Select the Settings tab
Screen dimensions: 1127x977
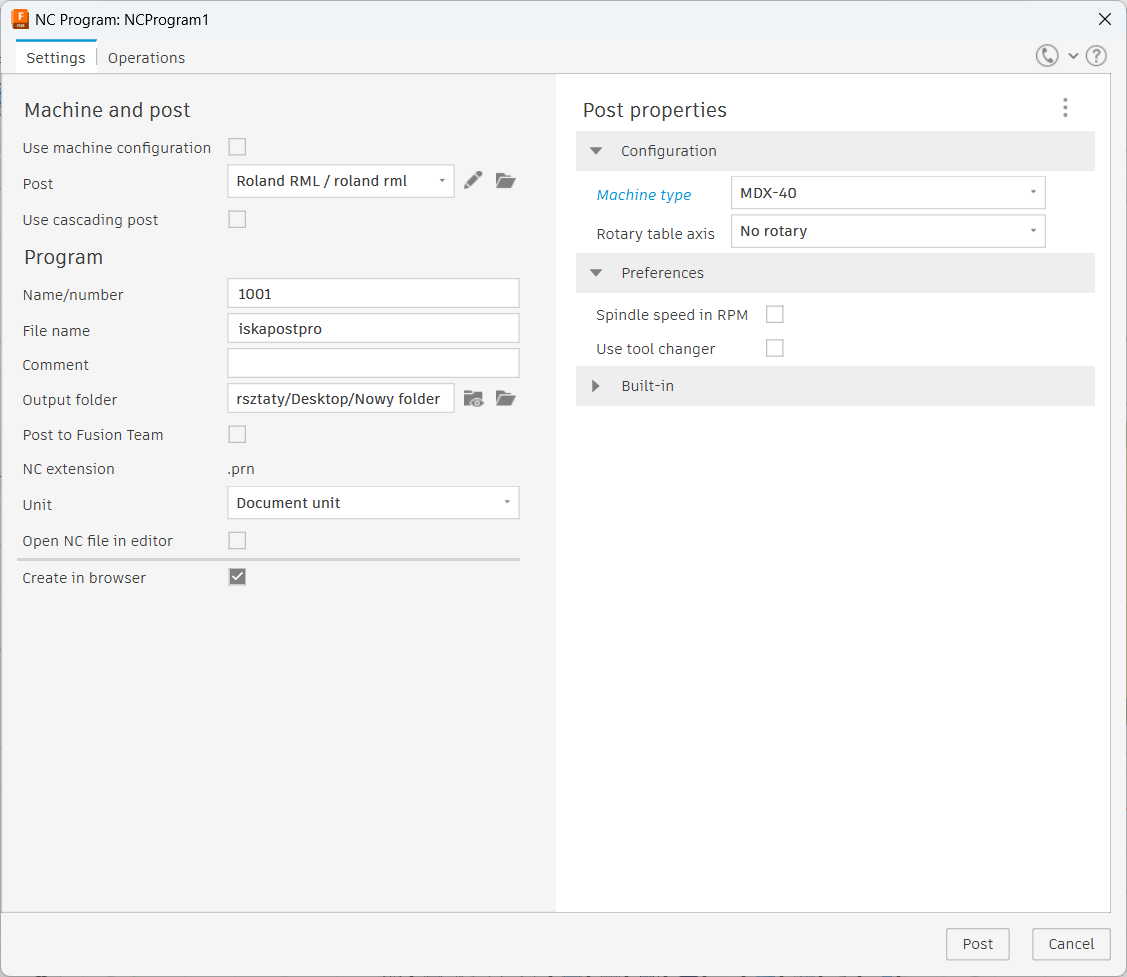(x=56, y=58)
